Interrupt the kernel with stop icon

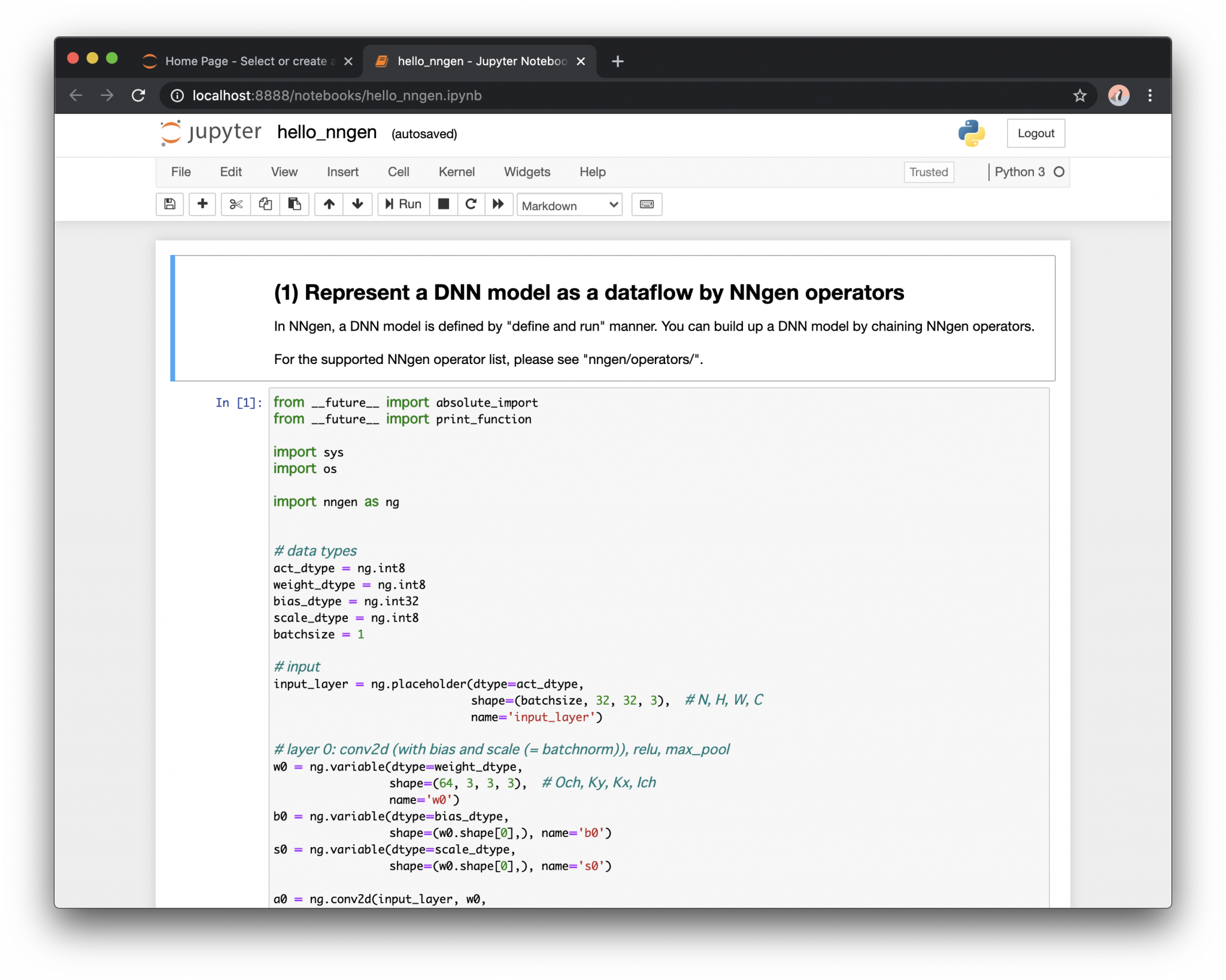pos(444,204)
